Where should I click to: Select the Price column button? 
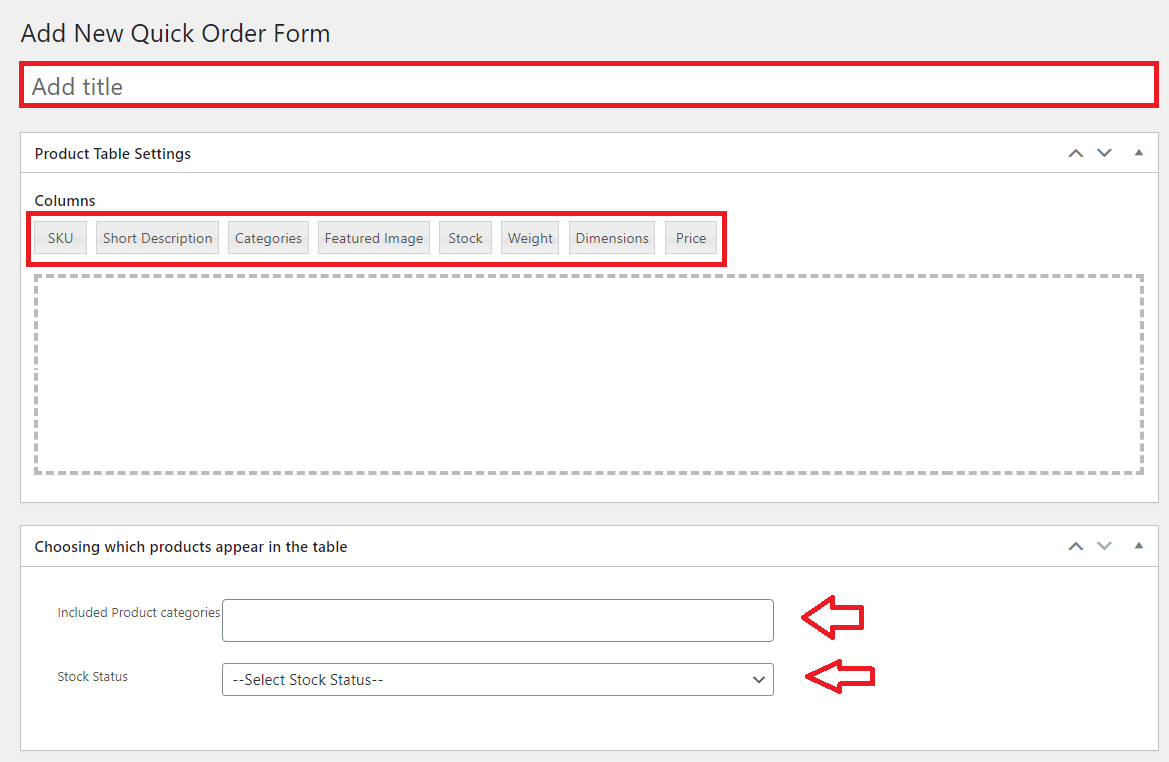(691, 238)
